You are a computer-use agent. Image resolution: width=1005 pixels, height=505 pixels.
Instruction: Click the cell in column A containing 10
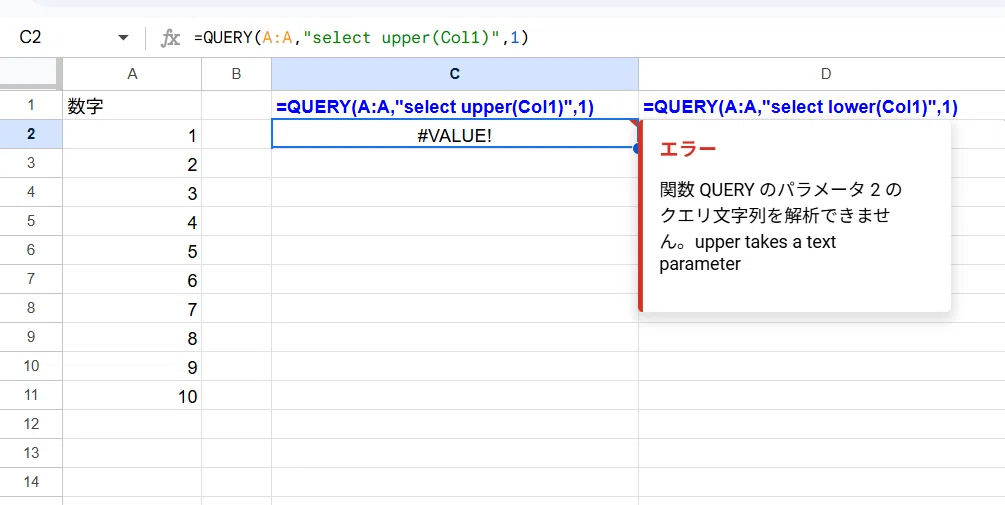132,395
